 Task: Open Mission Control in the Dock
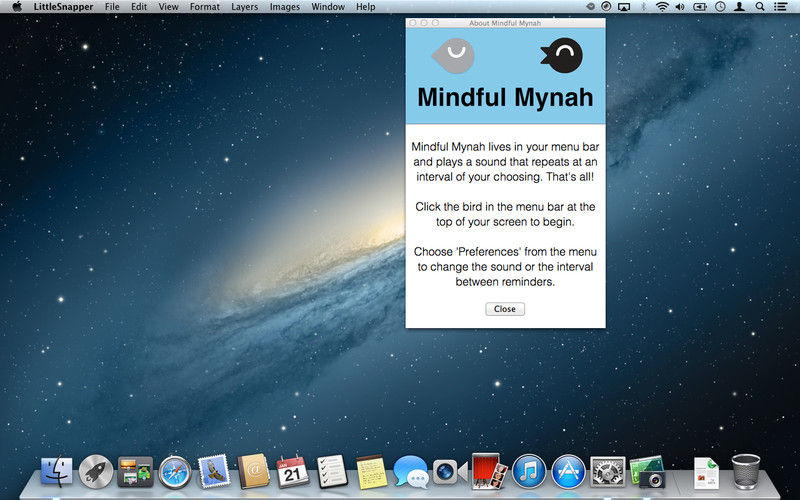pyautogui.click(x=135, y=471)
